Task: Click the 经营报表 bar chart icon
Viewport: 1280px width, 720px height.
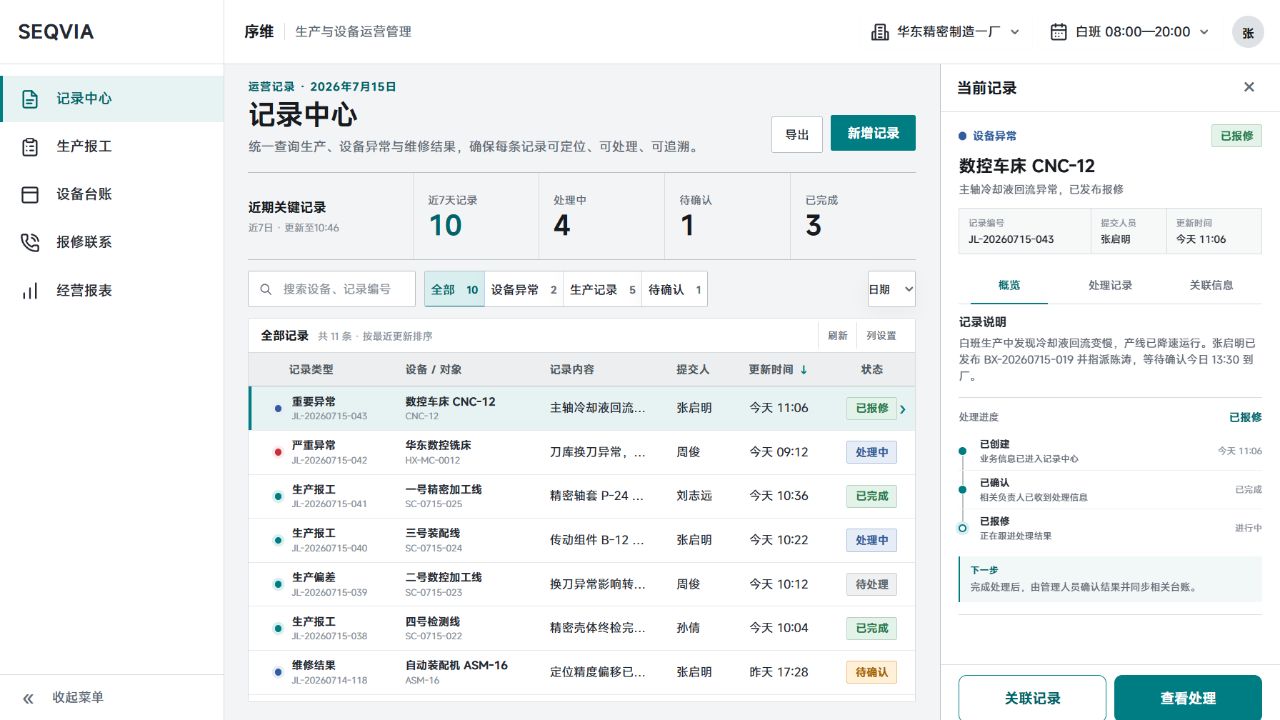Action: click(x=30, y=291)
